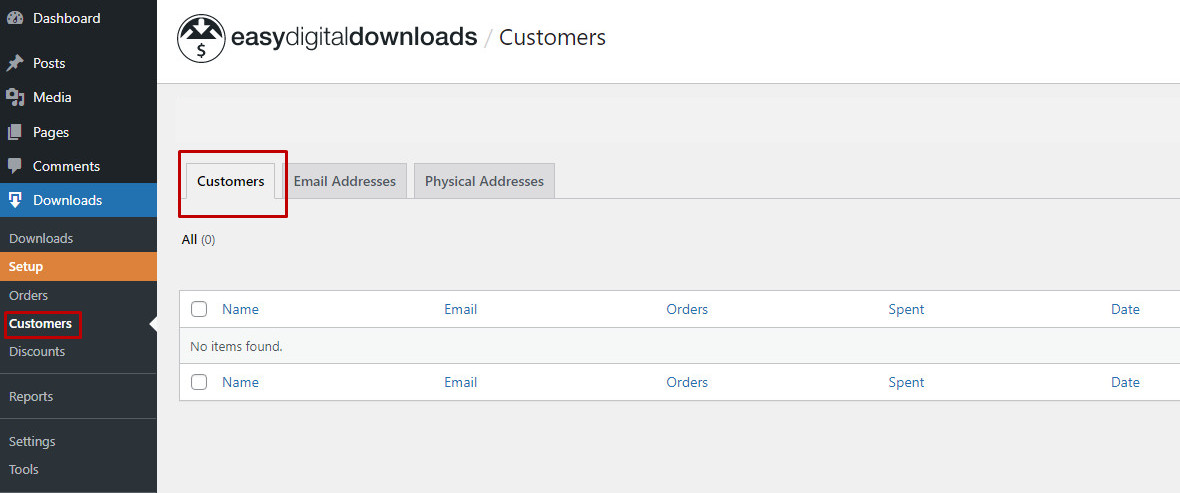The width and height of the screenshot is (1180, 493).
Task: Click the 'No items found.' text
Action: (236, 347)
